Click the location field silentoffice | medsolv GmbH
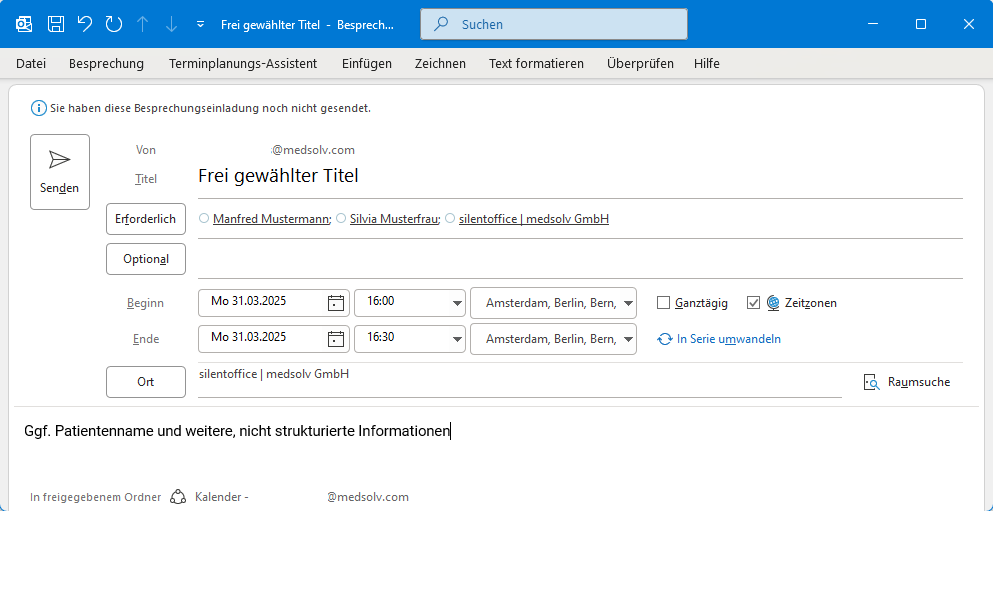Viewport: 993px width, 600px height. [x=519, y=380]
